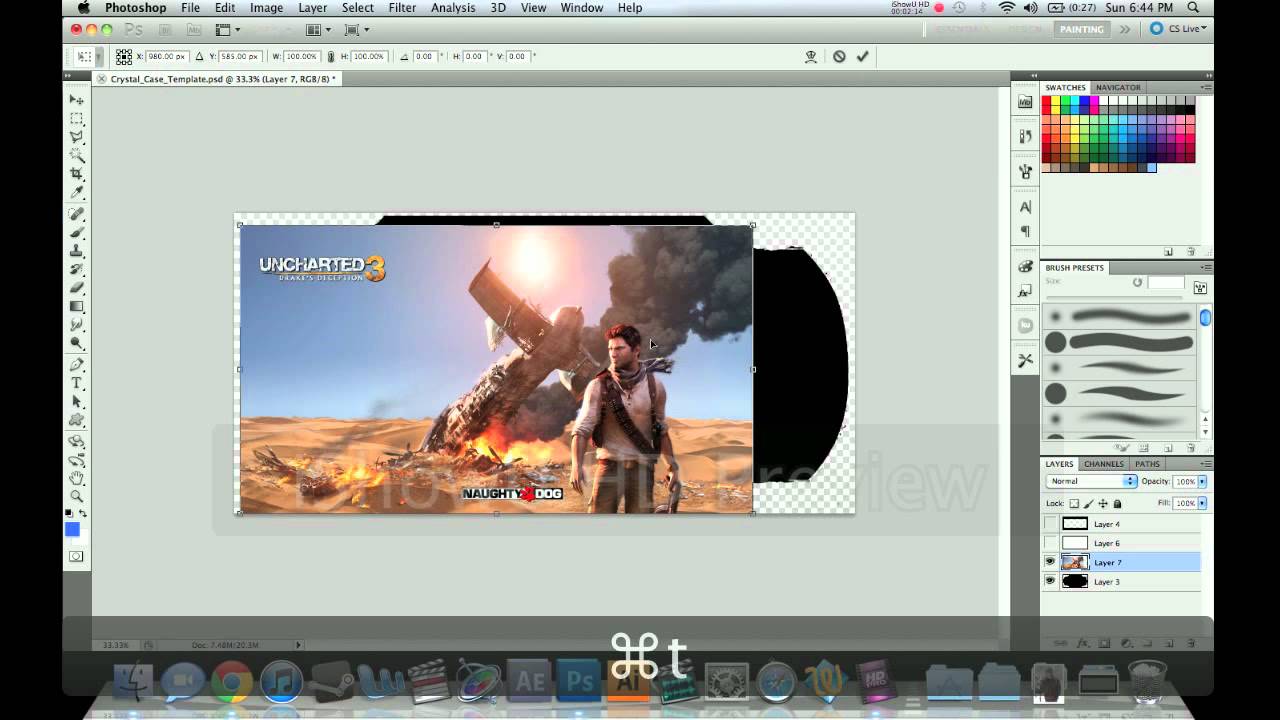Open the layer Fill slider dropdown arrow
1280x720 pixels.
(1202, 503)
